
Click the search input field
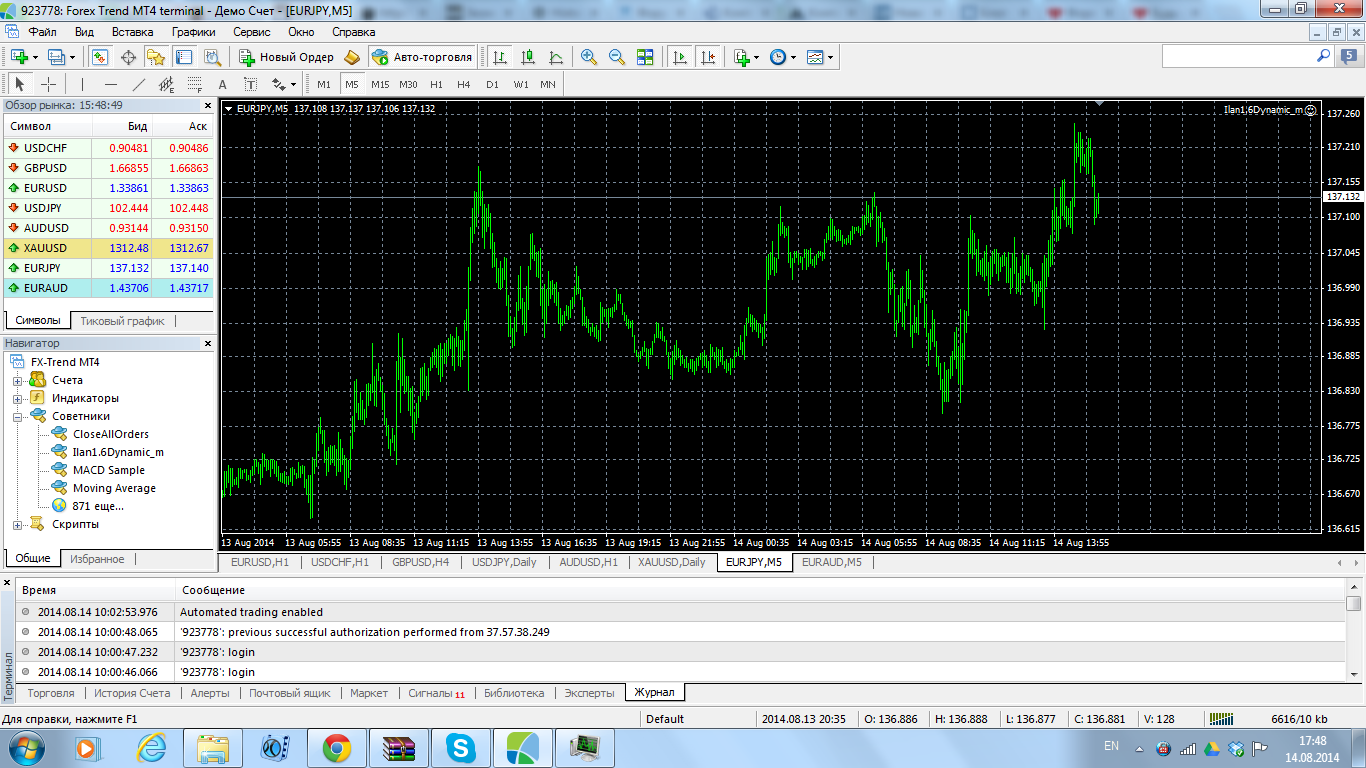coord(1238,57)
